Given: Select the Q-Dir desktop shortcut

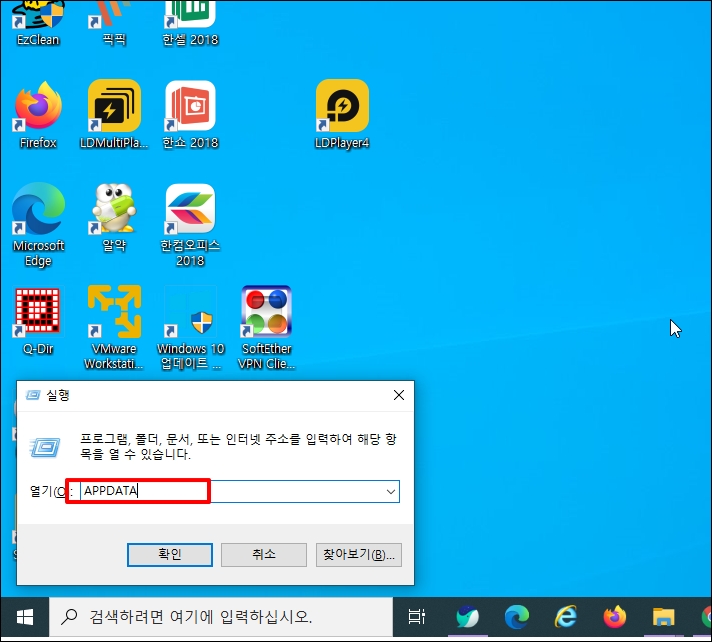Looking at the screenshot, I should 38,320.
